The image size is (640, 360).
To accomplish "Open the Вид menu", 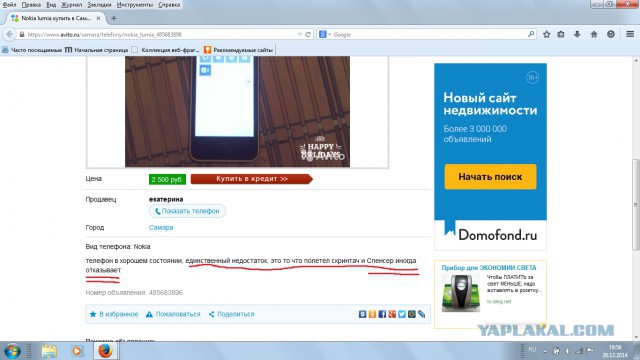I will (51, 5).
